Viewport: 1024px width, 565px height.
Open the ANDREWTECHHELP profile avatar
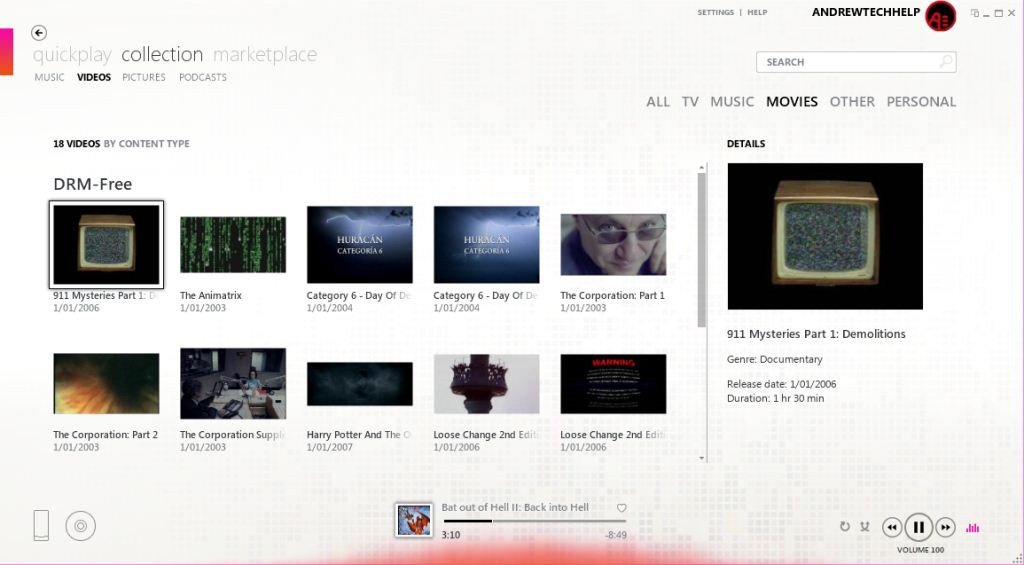[940, 16]
